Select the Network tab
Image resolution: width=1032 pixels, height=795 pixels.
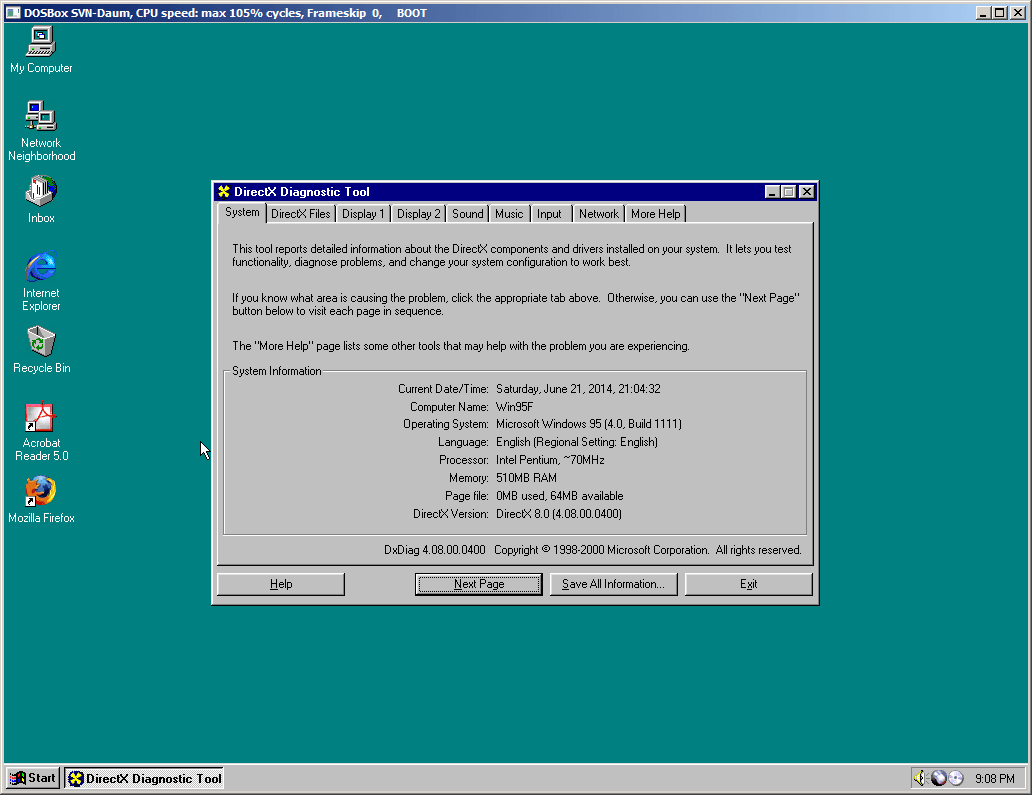coord(599,214)
